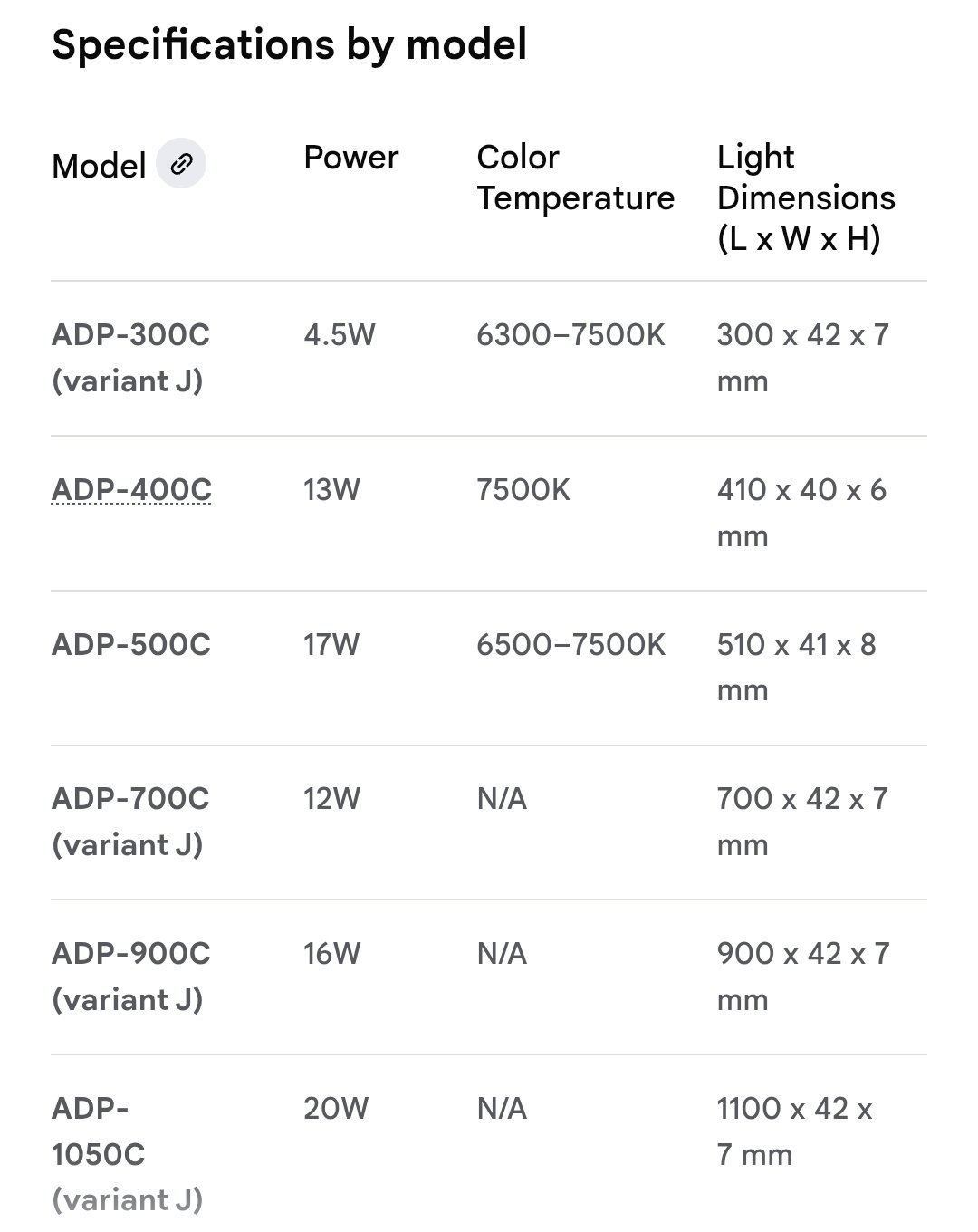978x1232 pixels.
Task: Select the ADP-900C (variant J) model name
Action: coord(130,977)
